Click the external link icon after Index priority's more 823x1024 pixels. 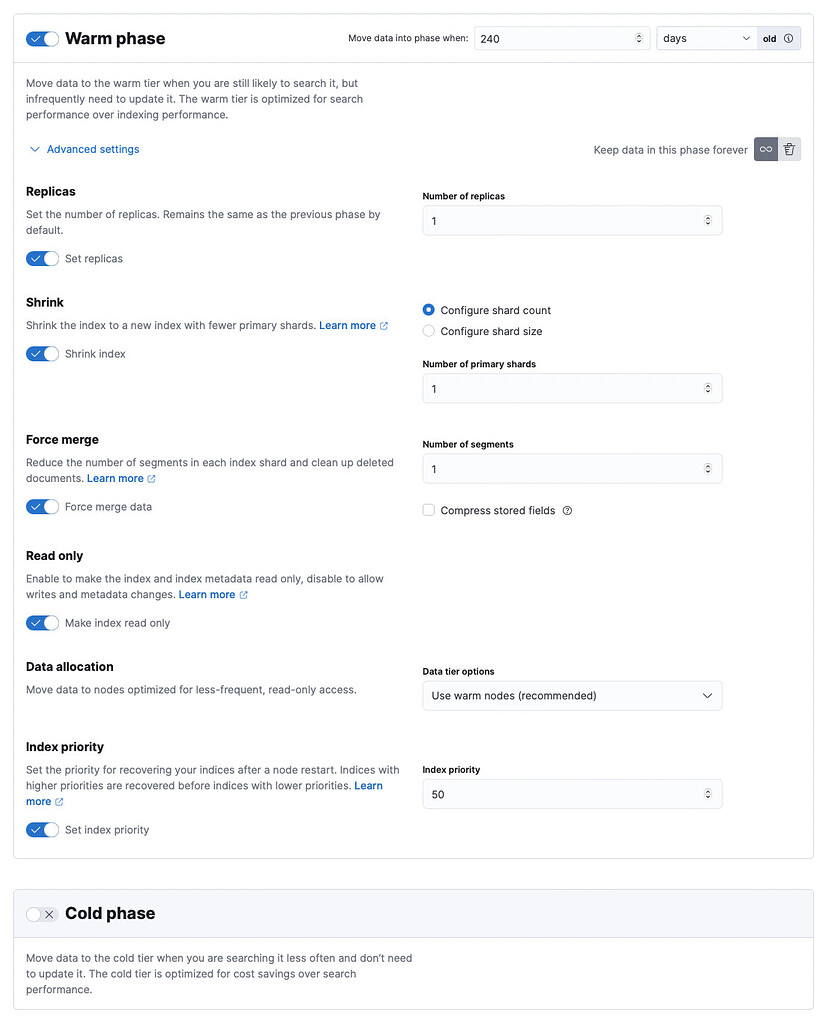pos(57,801)
